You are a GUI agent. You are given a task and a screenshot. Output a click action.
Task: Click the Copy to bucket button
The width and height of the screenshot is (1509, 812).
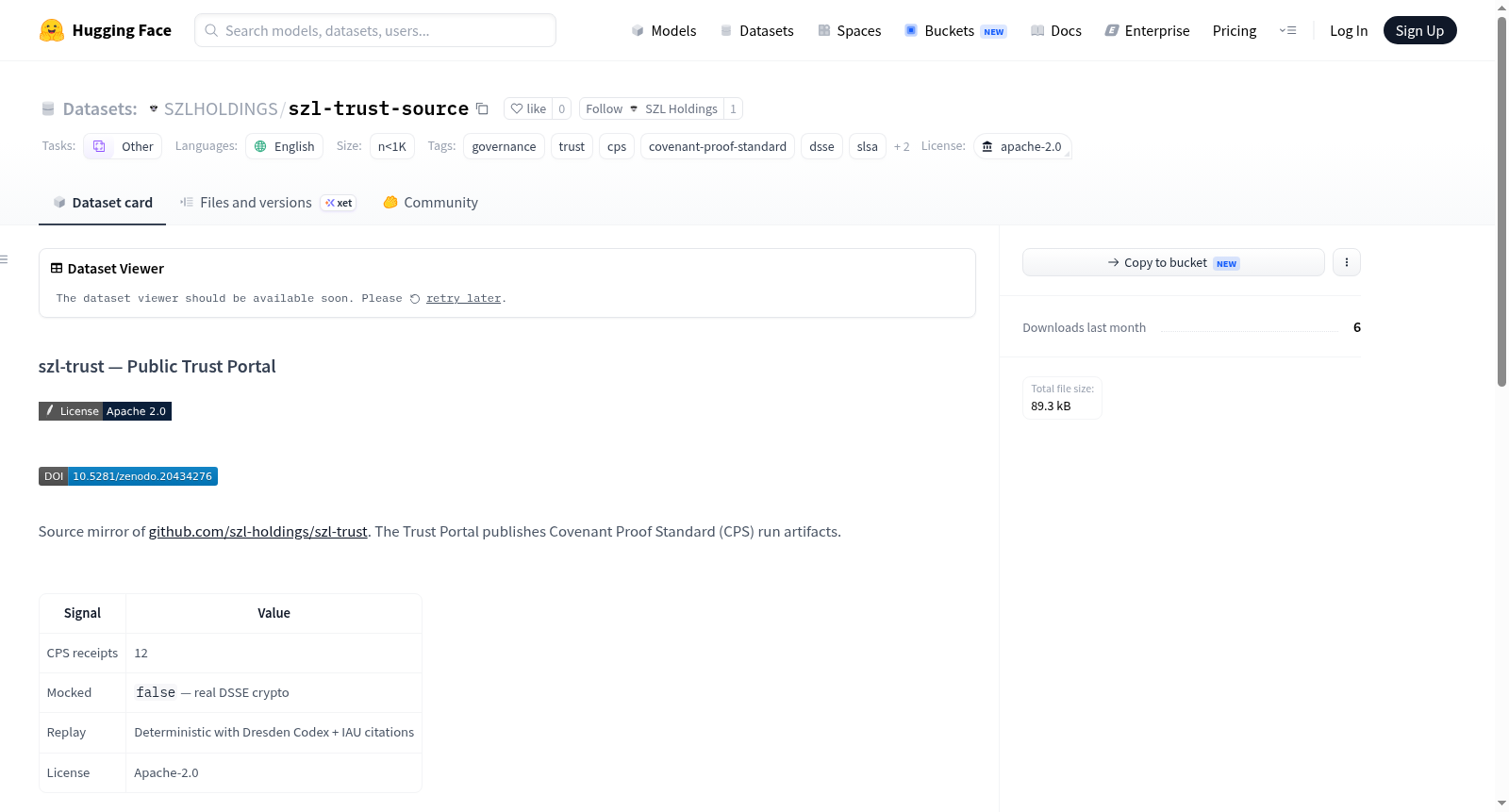1173,262
